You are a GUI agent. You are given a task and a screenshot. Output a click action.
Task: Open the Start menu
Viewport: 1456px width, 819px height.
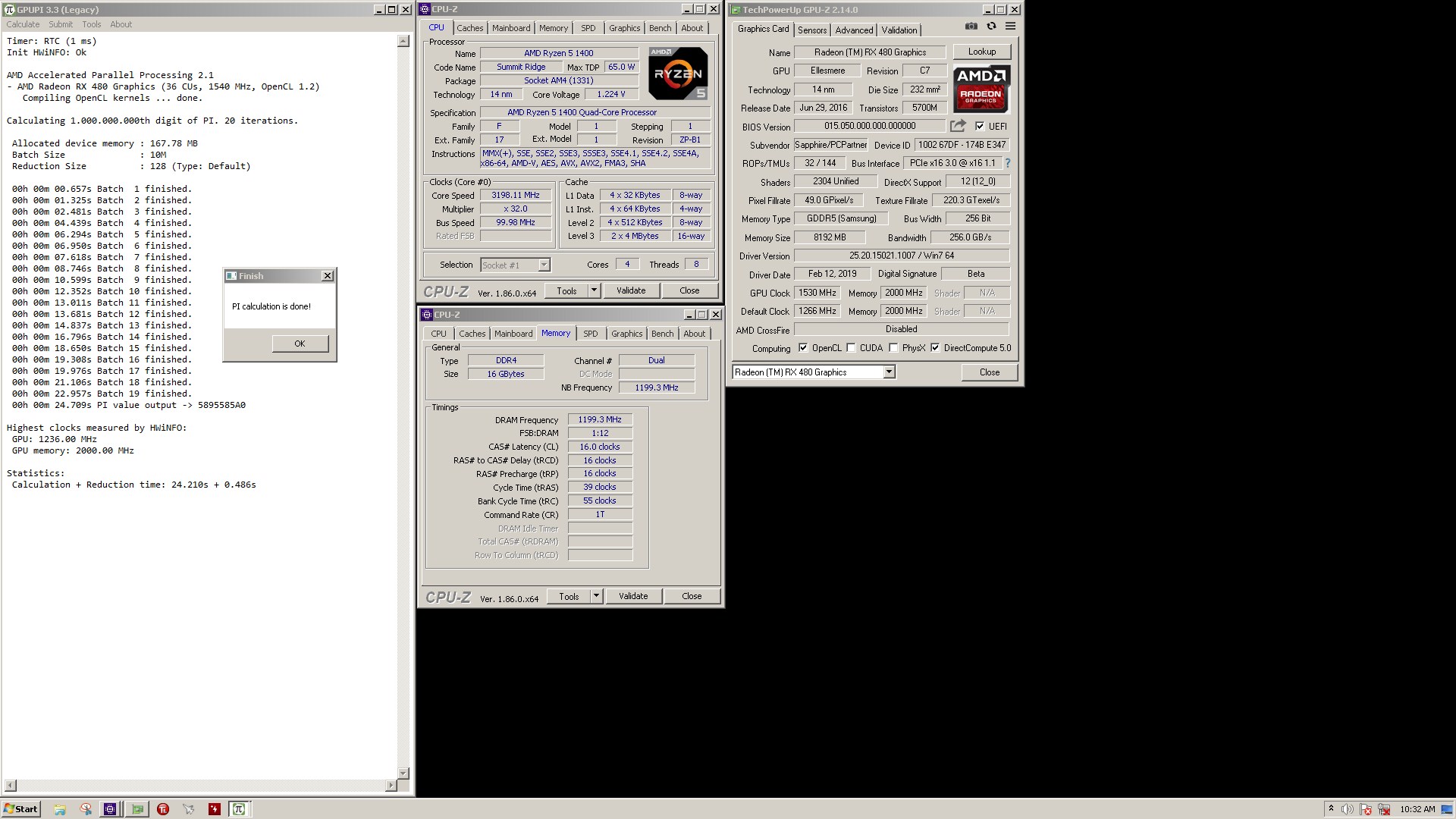coord(21,809)
